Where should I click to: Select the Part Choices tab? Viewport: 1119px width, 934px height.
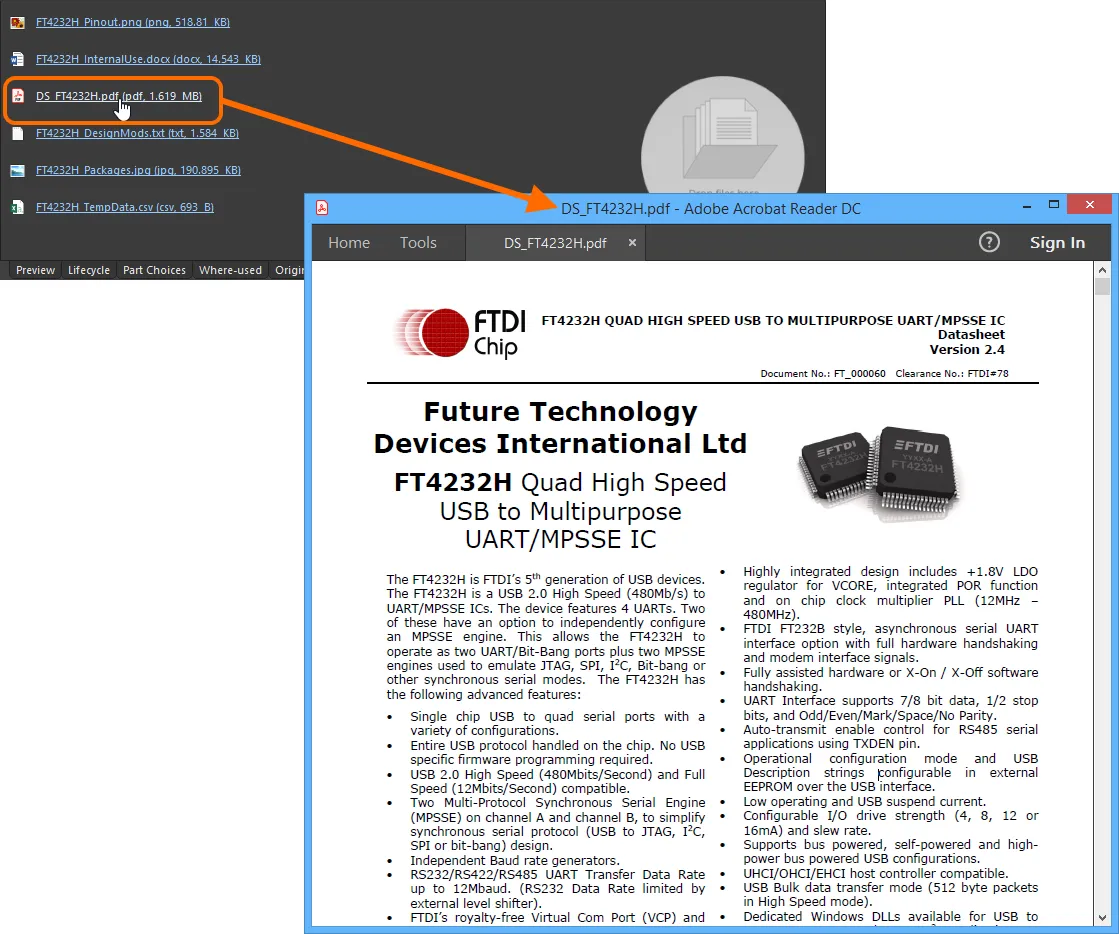(154, 270)
